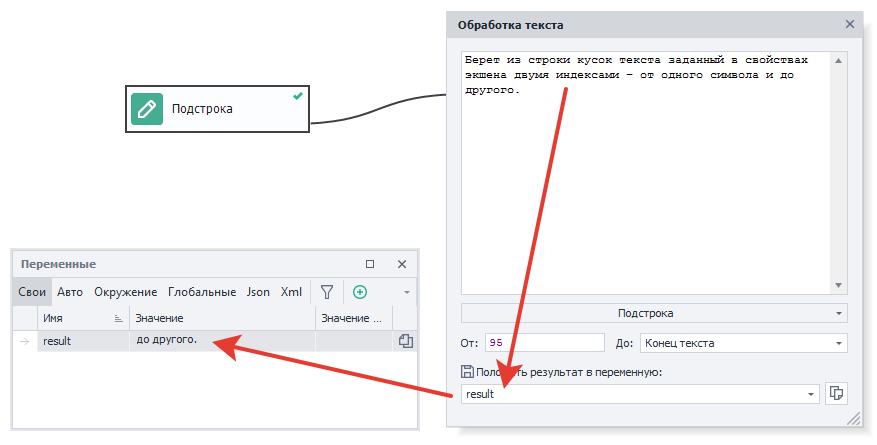Open the Json tab
877x445 pixels.
[x=258, y=292]
